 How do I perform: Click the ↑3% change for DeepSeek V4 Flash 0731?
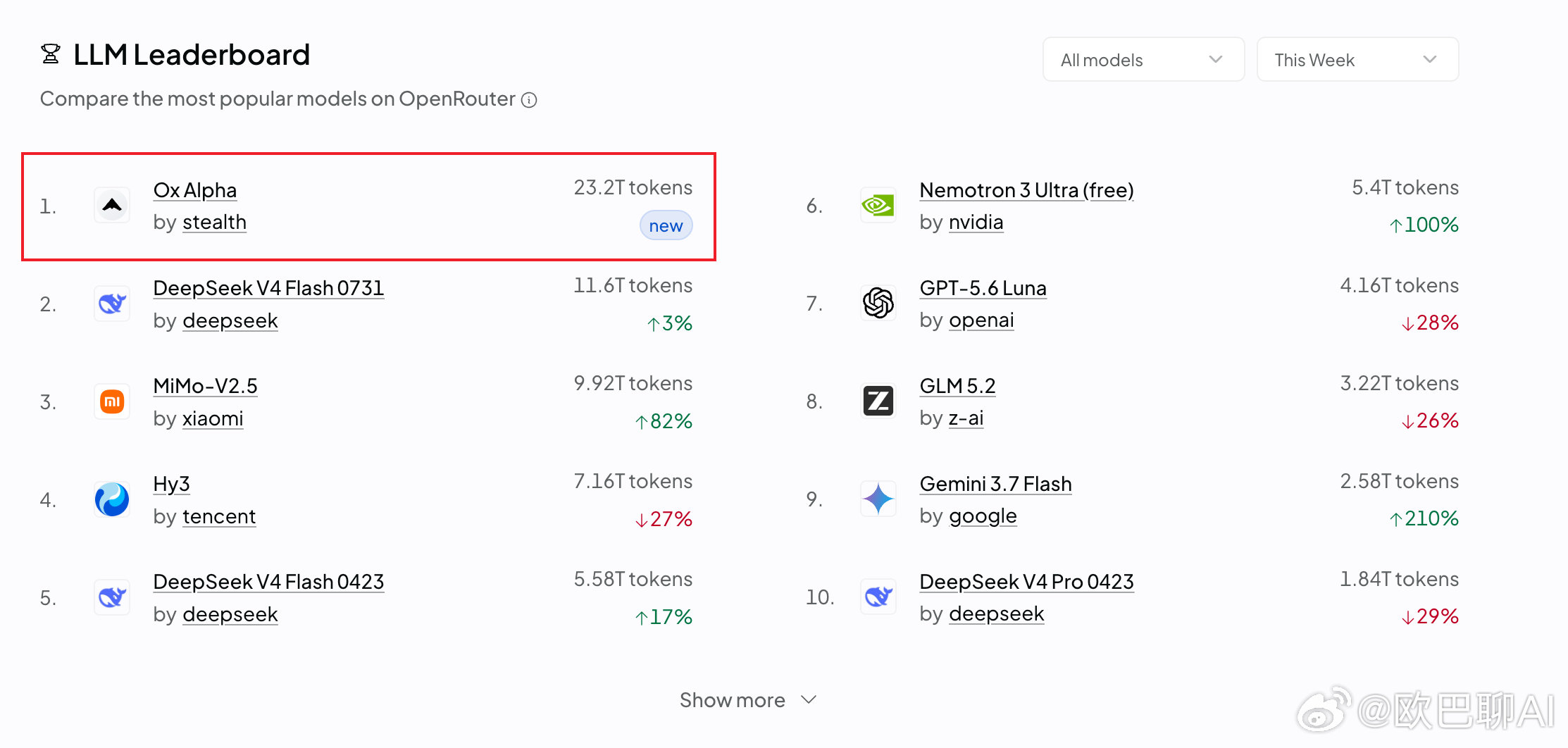coord(670,324)
